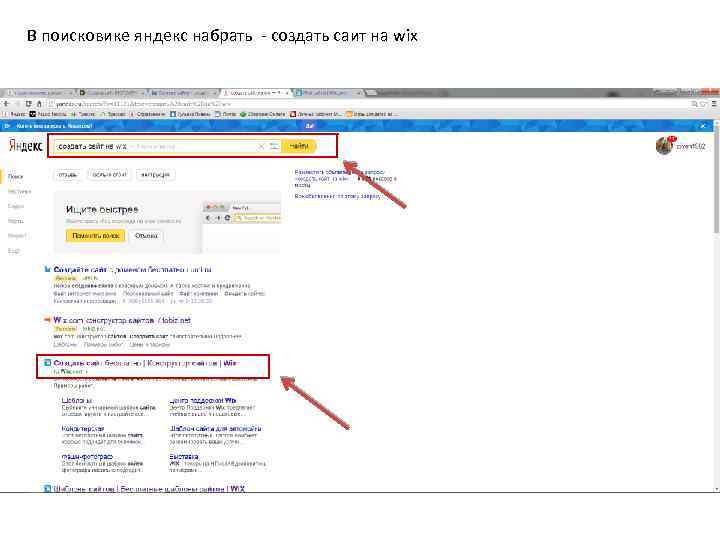Select Маркет in left sidebar
The image size is (720, 540).
point(17,236)
